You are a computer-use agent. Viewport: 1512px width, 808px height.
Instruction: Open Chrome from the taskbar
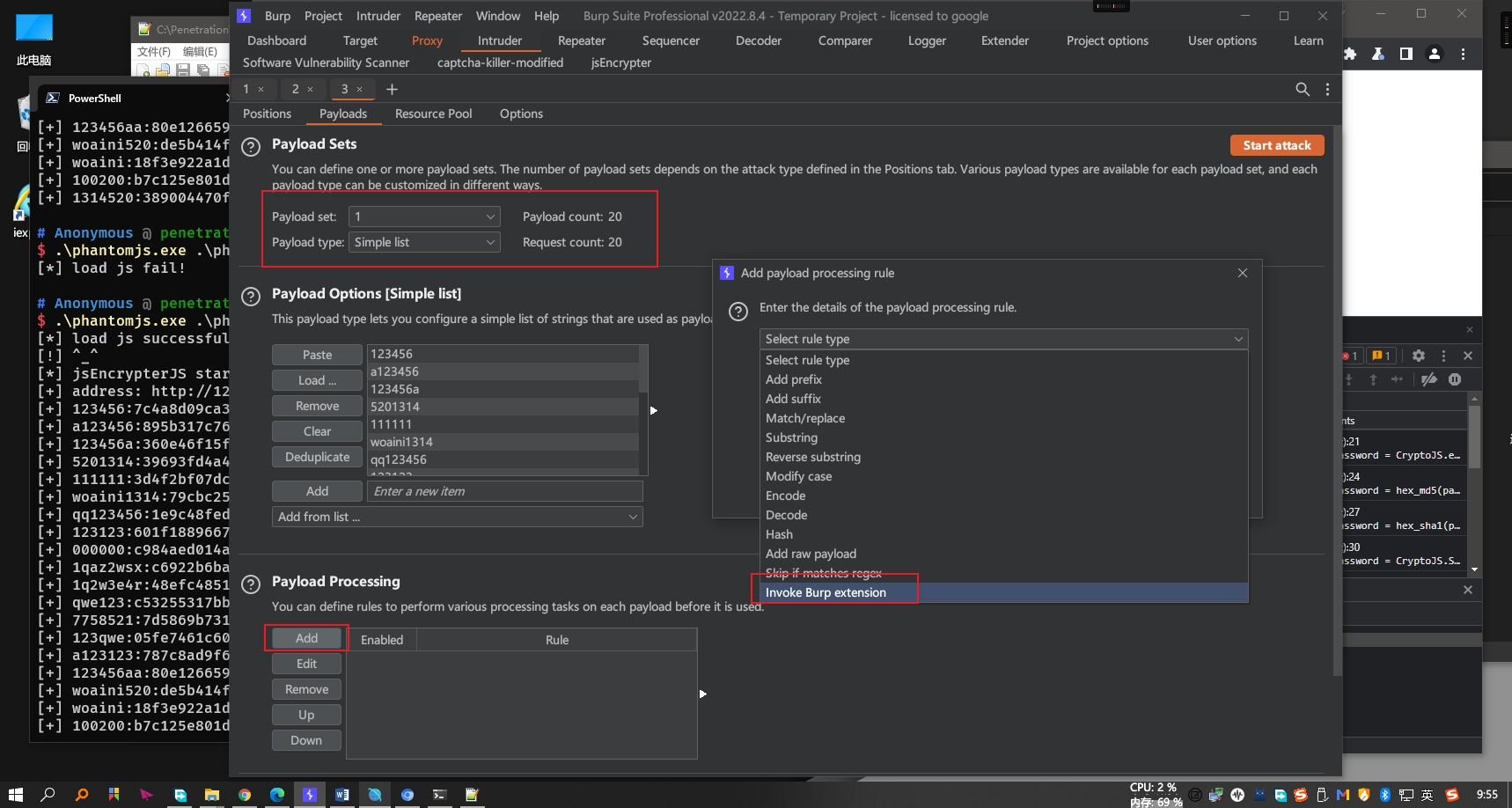(x=245, y=794)
